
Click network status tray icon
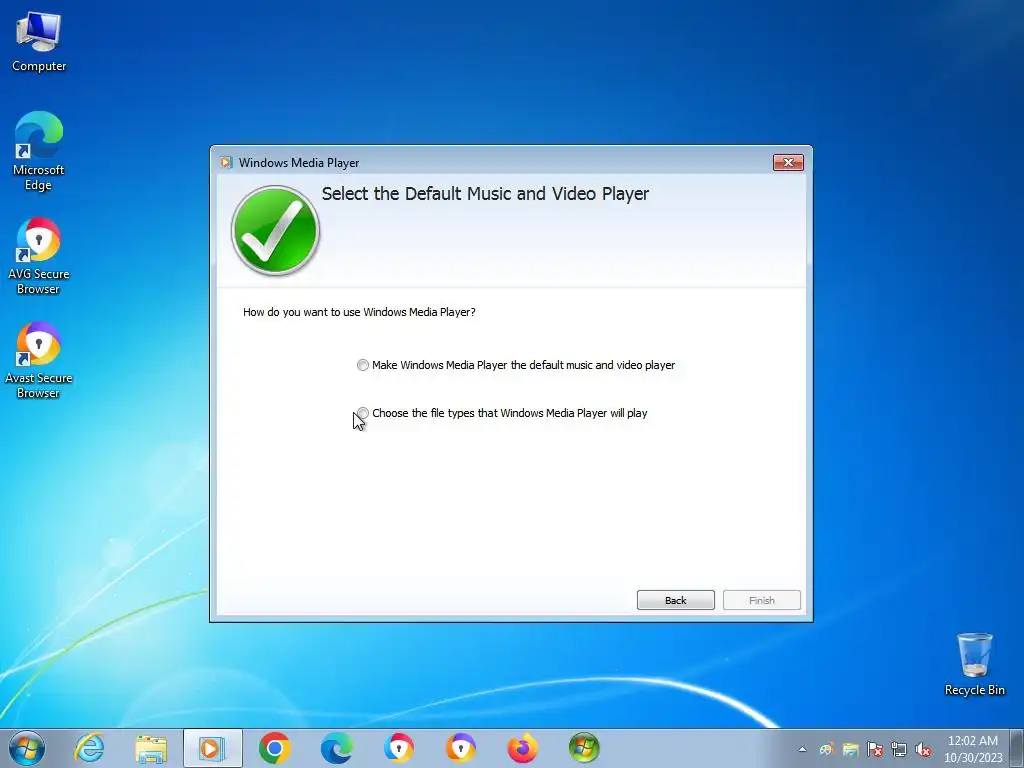[899, 750]
